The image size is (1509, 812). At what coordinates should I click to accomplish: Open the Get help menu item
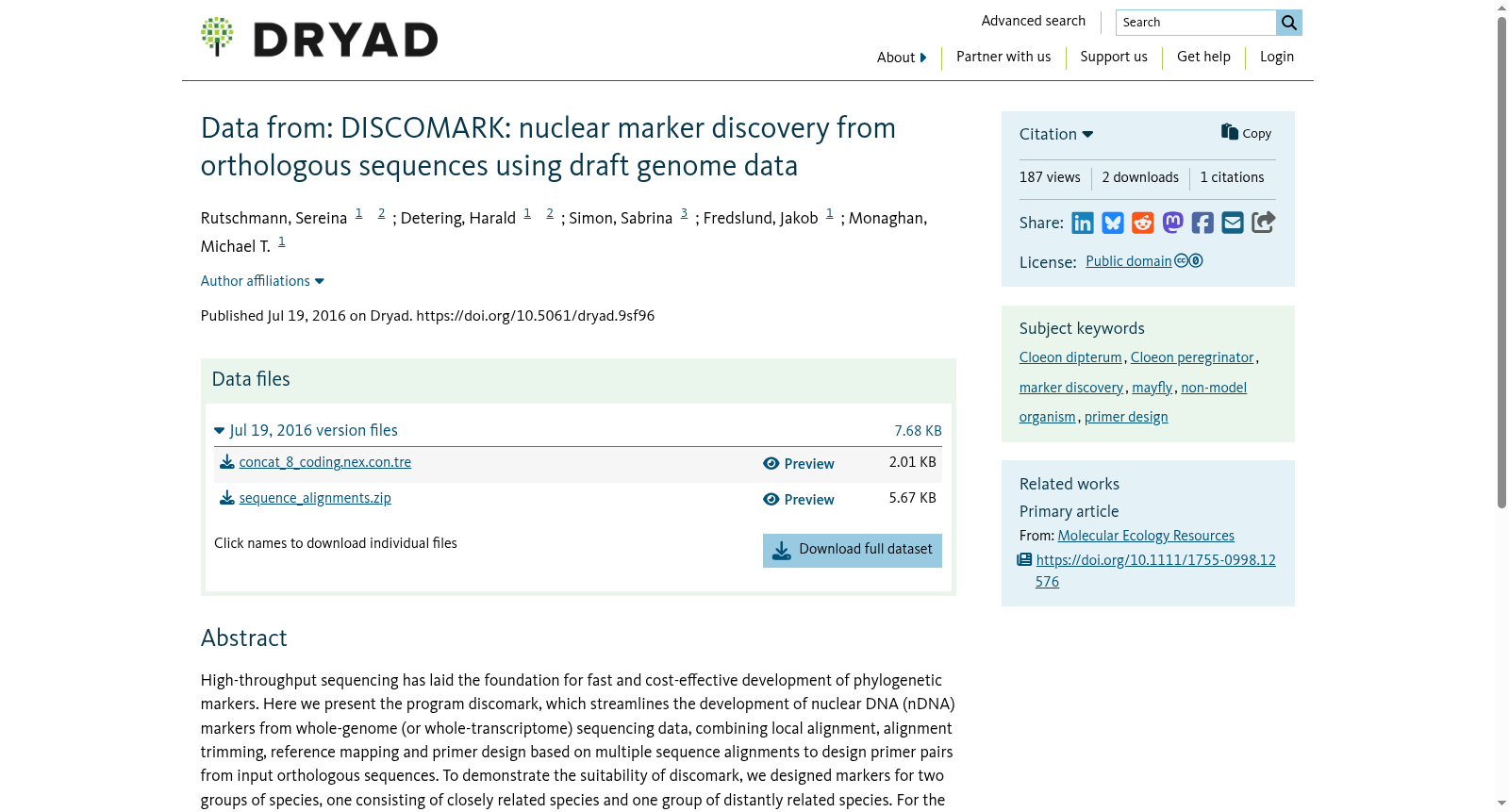coord(1203,57)
